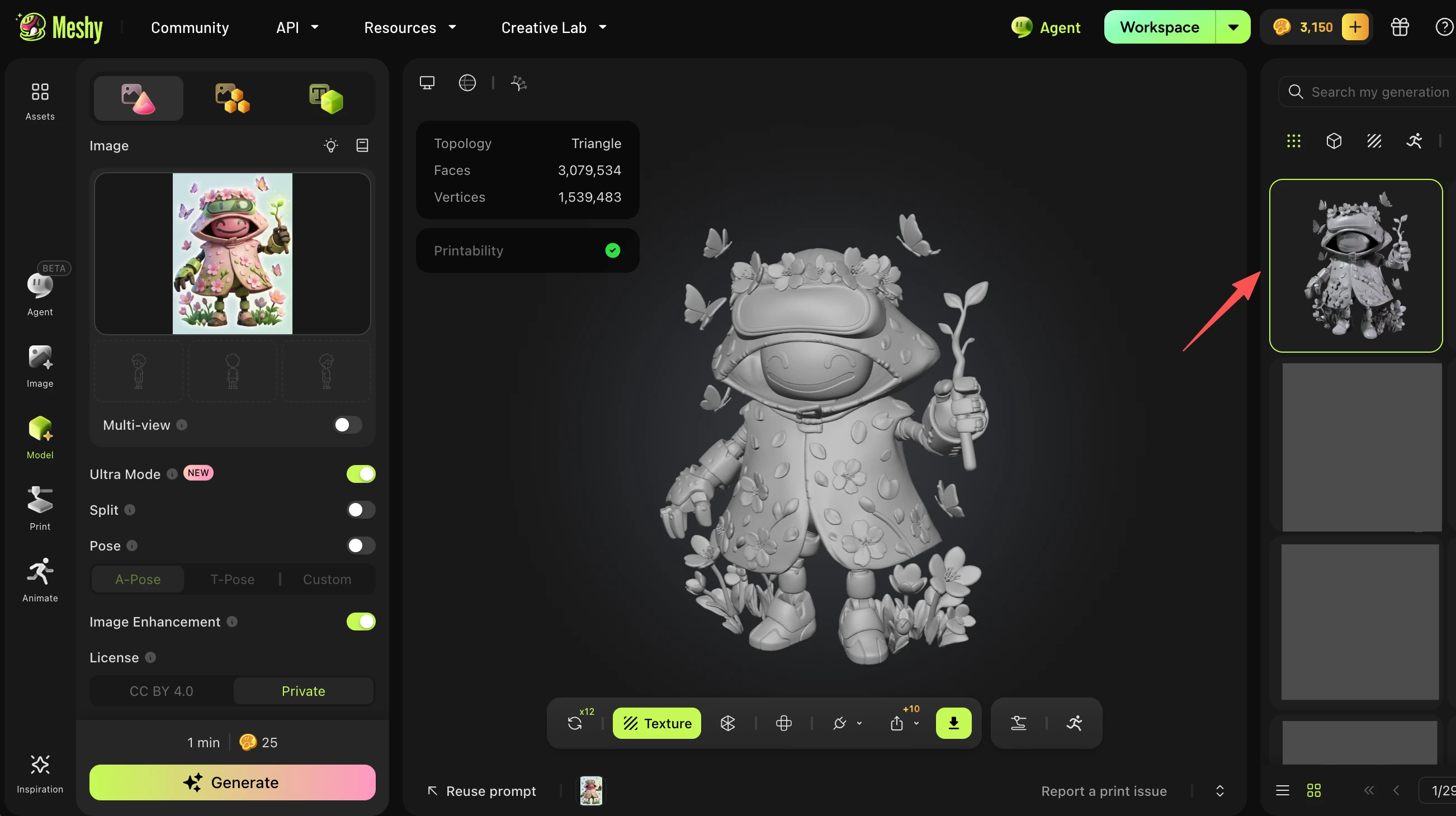Screen dimensions: 1456x816
Task: Click the green download icon button
Action: click(x=953, y=723)
